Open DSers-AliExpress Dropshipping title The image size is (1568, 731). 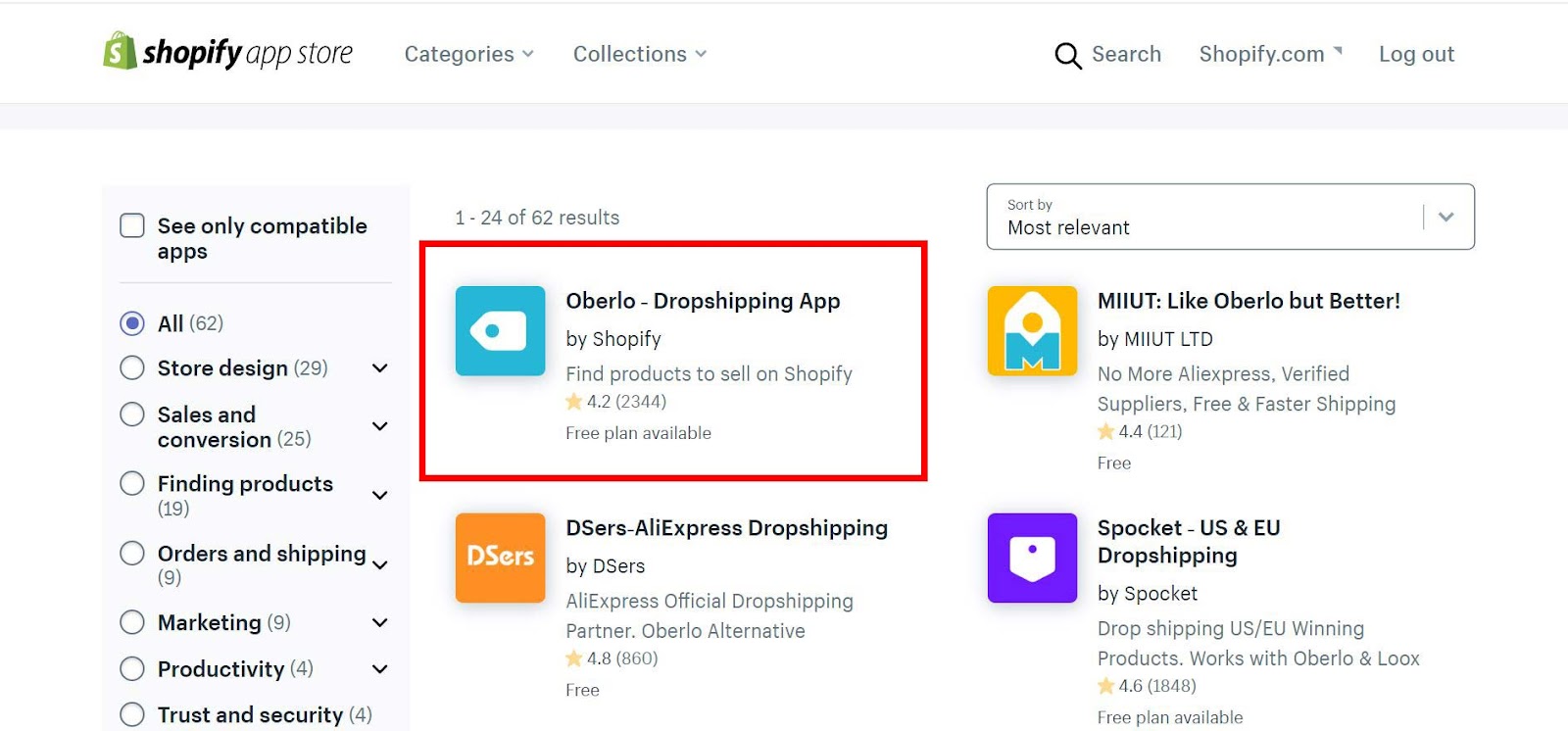point(726,528)
